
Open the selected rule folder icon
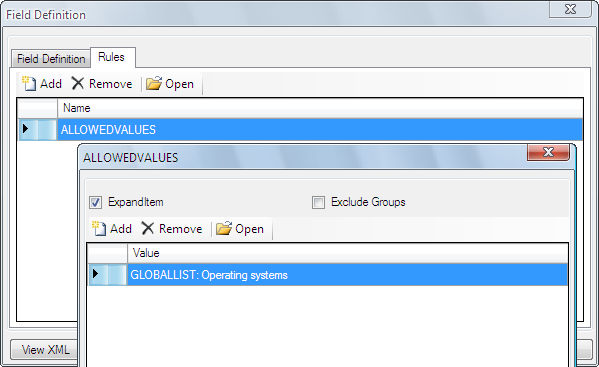point(170,84)
